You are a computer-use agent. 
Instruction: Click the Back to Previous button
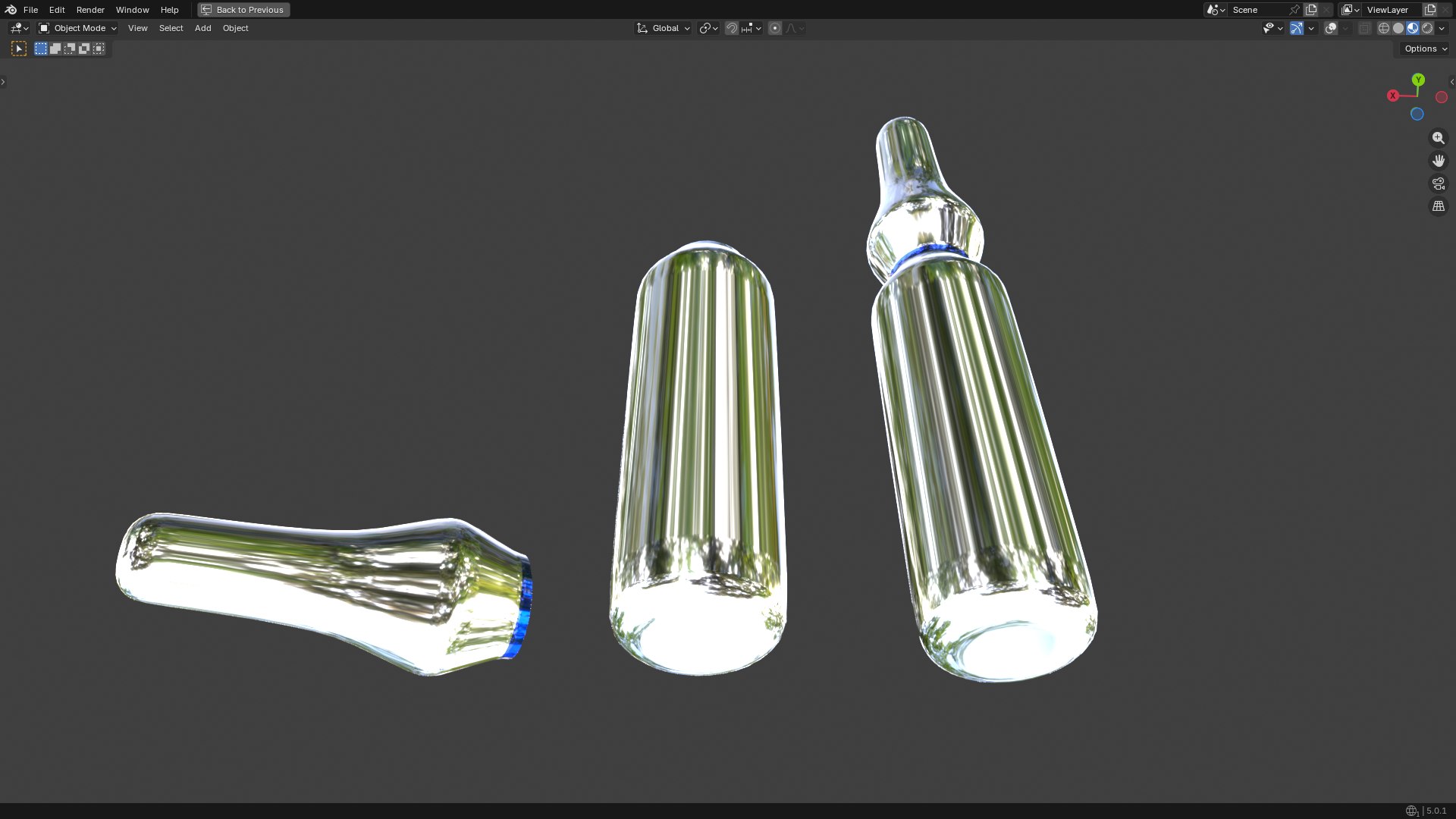(x=243, y=10)
